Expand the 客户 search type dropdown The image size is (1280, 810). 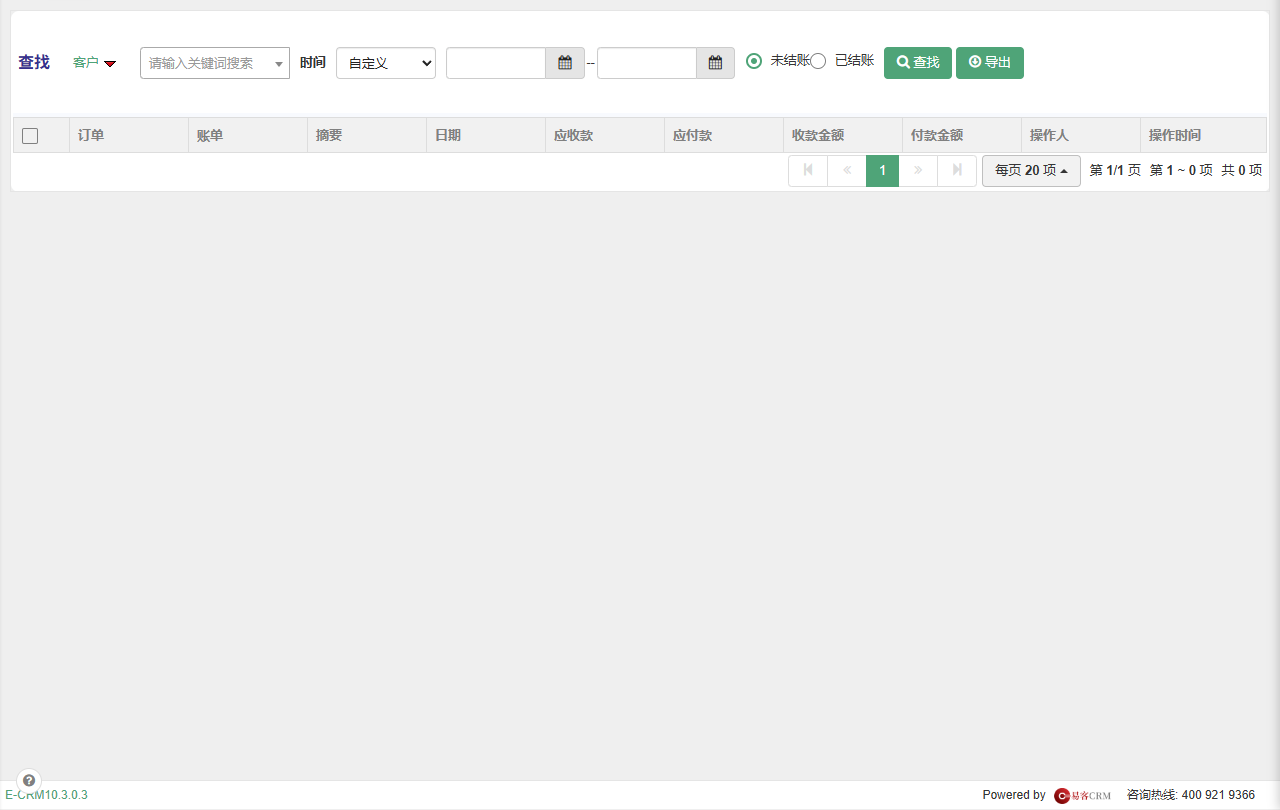[95, 63]
